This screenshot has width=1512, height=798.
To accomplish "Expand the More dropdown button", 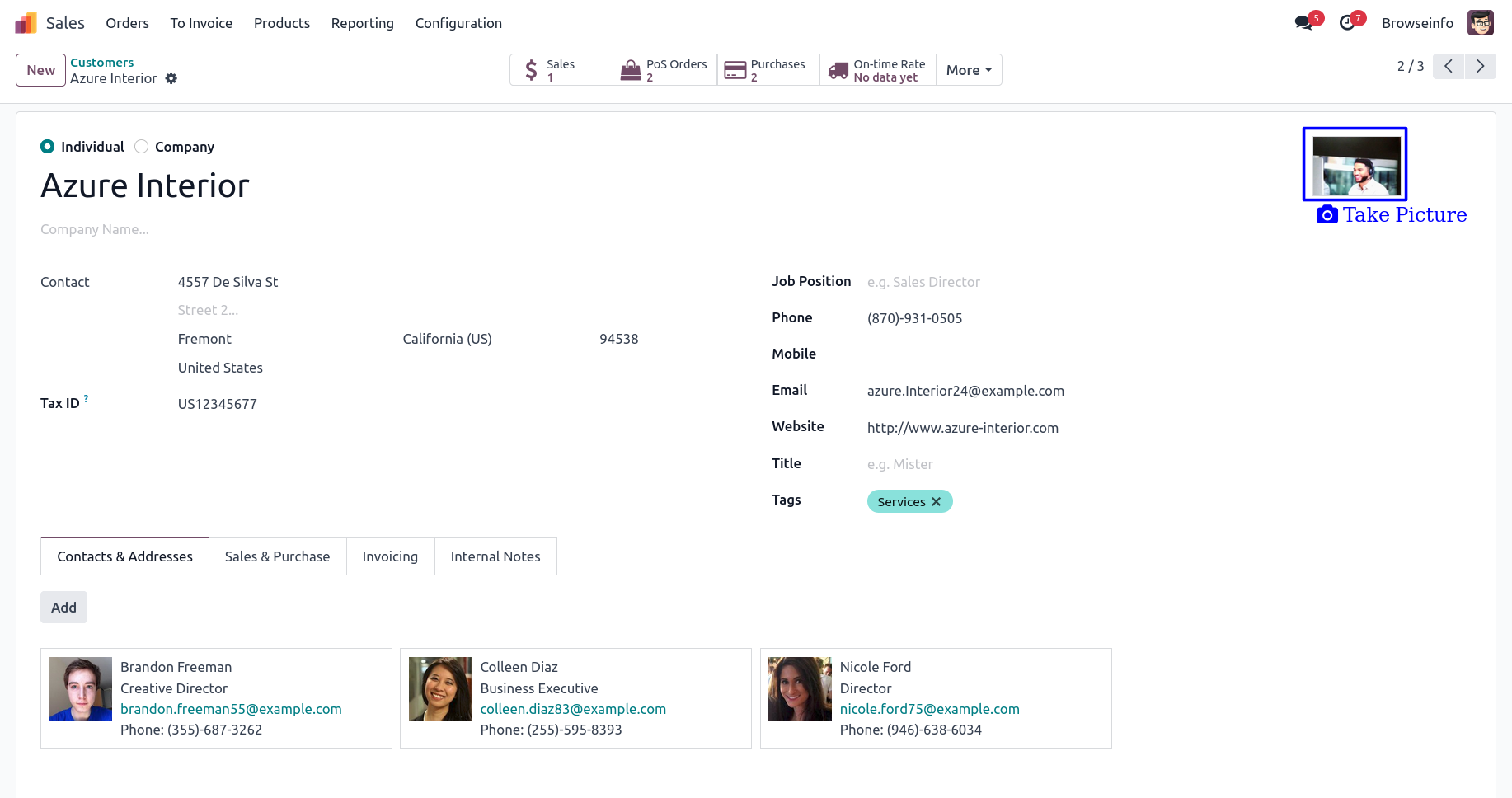I will [969, 70].
